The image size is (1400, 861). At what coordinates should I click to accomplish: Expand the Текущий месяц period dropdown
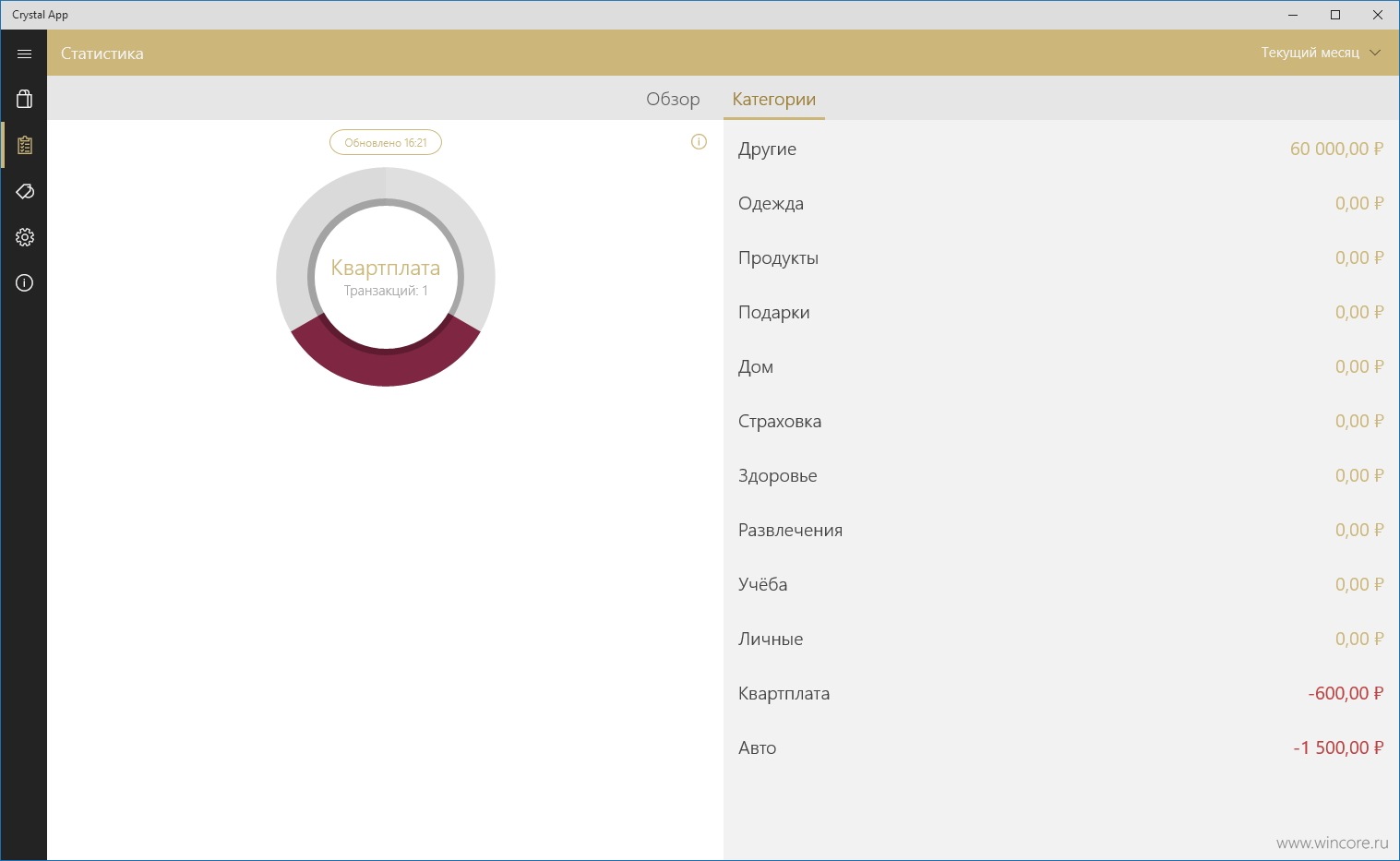(x=1321, y=53)
